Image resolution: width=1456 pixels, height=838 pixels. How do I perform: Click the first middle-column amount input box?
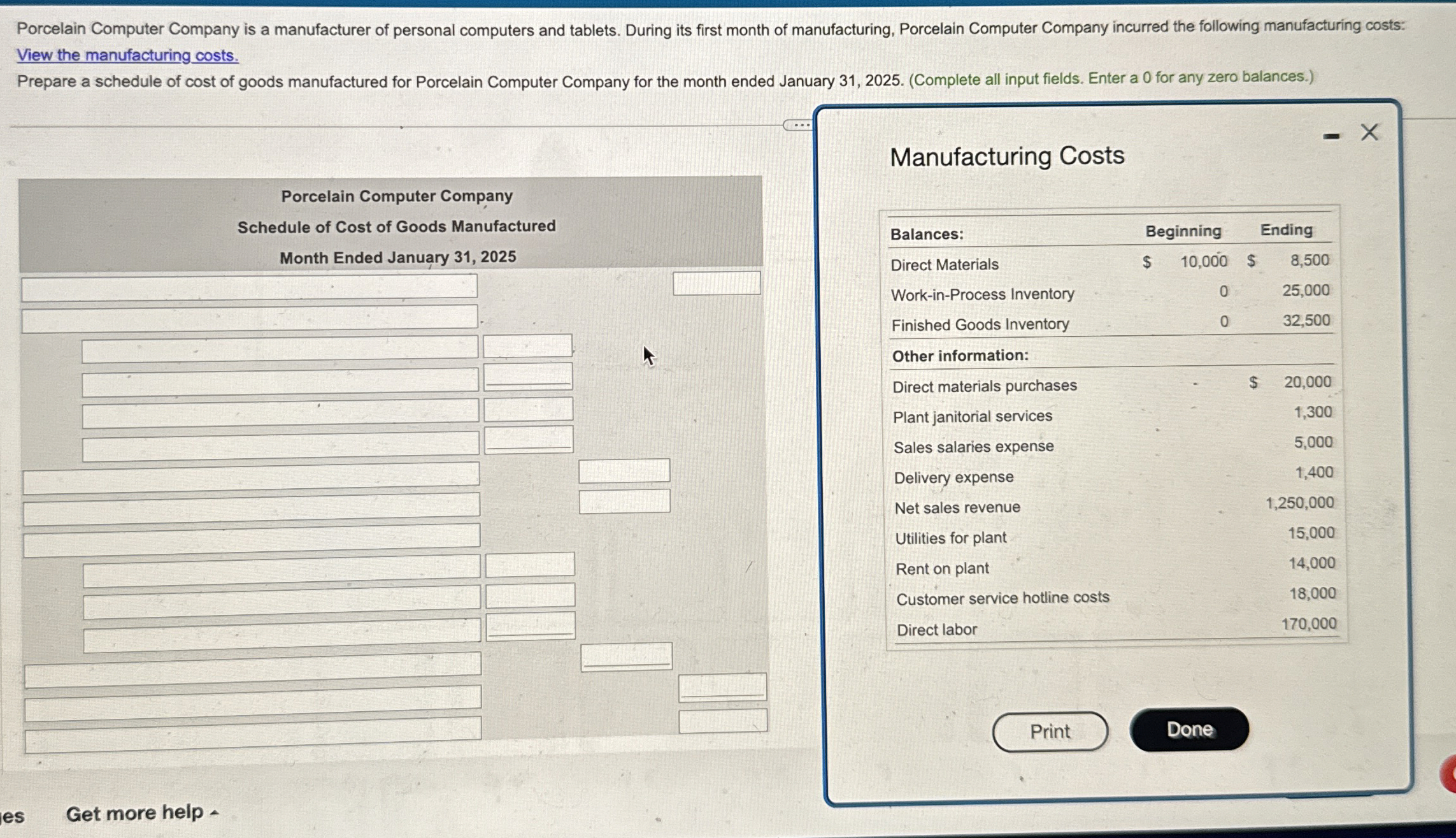tap(624, 471)
